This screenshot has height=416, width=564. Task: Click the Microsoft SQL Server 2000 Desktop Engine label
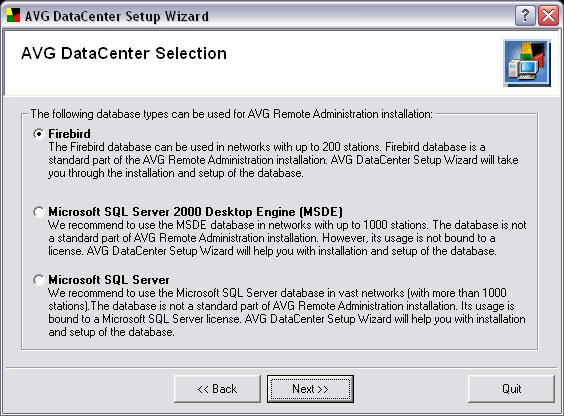pos(195,212)
